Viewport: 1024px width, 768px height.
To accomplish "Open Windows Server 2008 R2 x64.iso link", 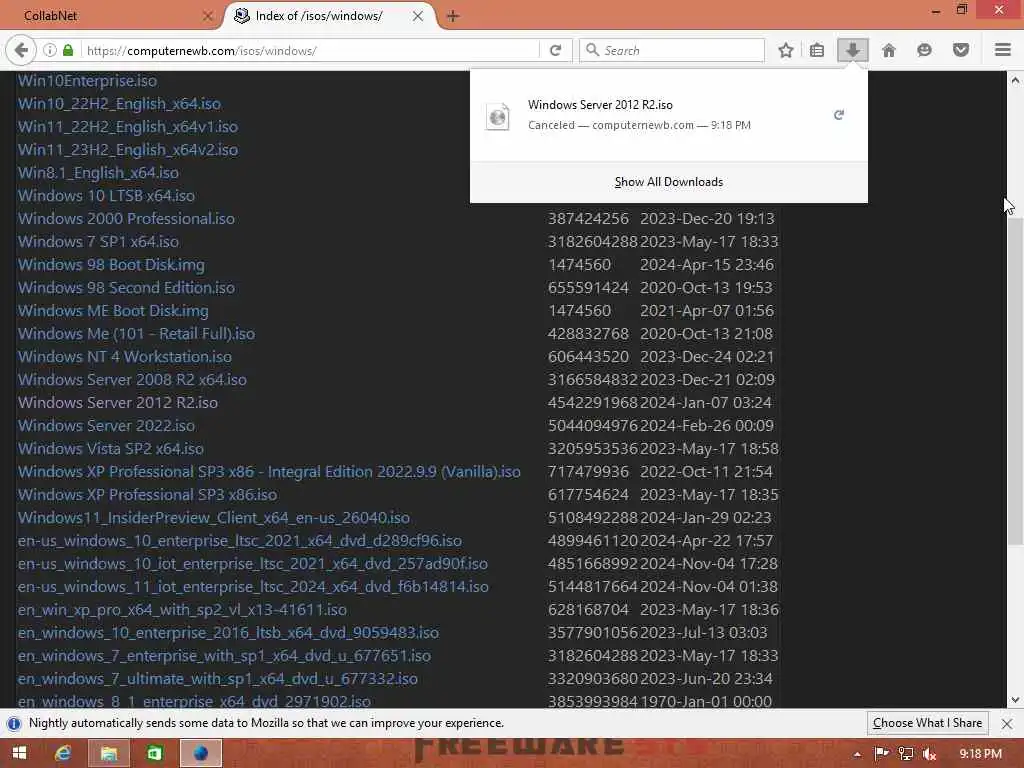I will coord(132,379).
